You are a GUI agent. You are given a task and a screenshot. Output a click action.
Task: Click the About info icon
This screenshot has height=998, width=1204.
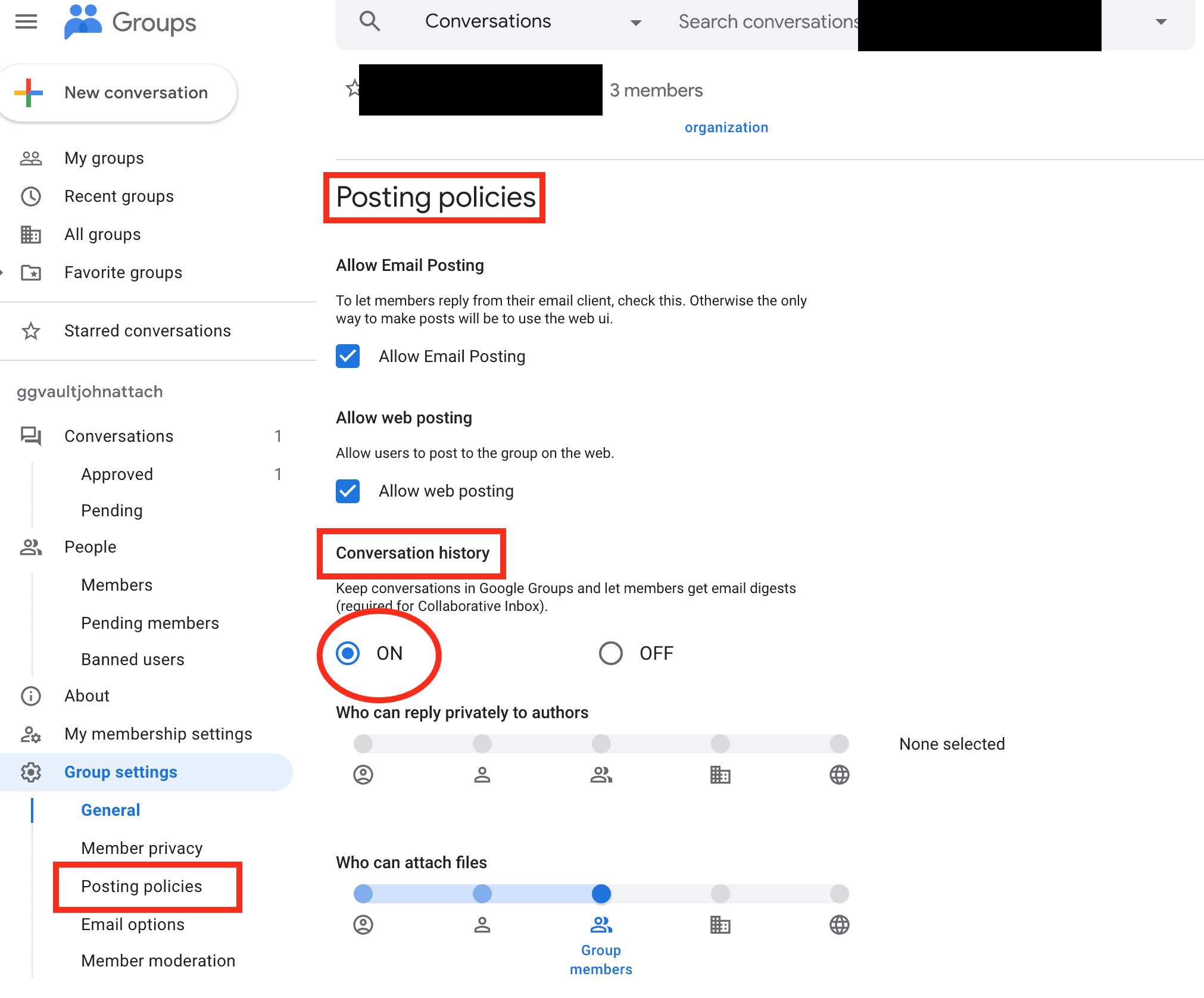(x=31, y=696)
